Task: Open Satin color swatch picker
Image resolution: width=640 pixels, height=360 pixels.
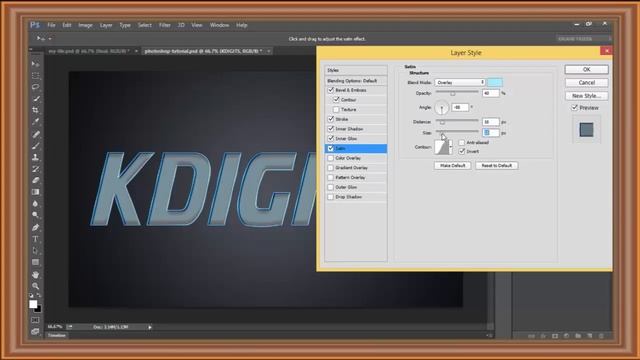Action: coord(495,82)
